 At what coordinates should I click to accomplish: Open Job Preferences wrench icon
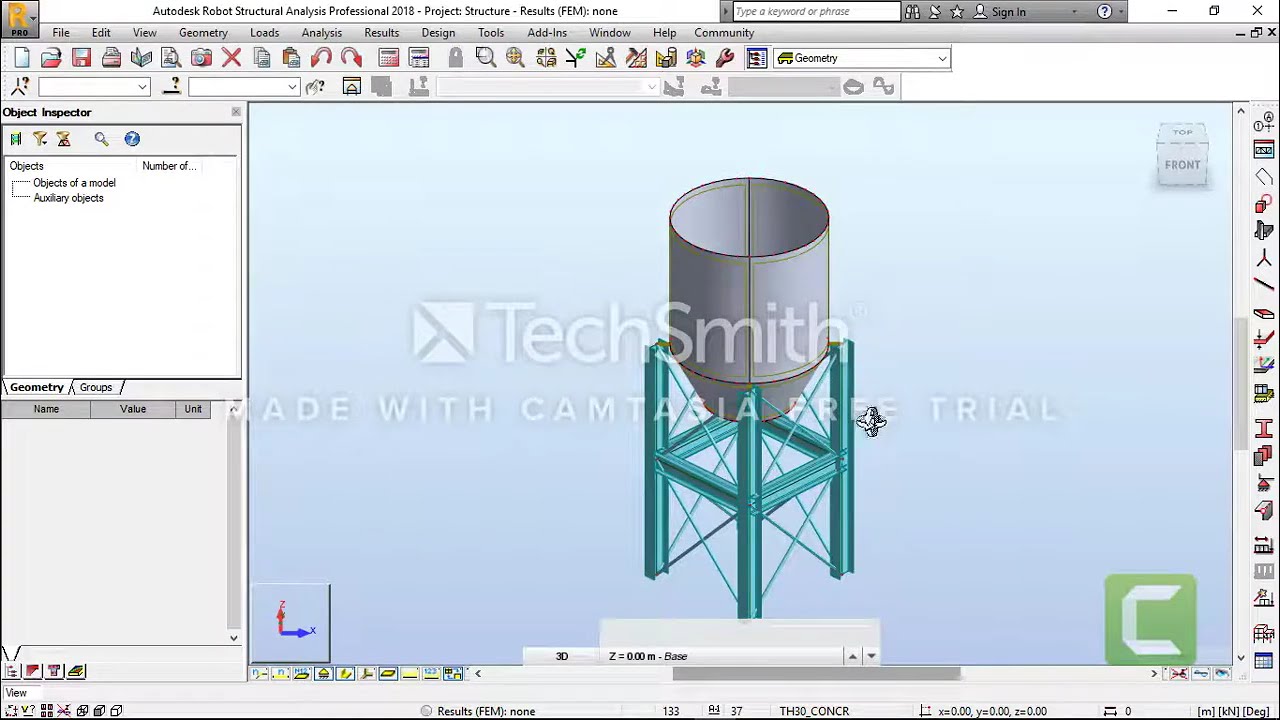726,58
